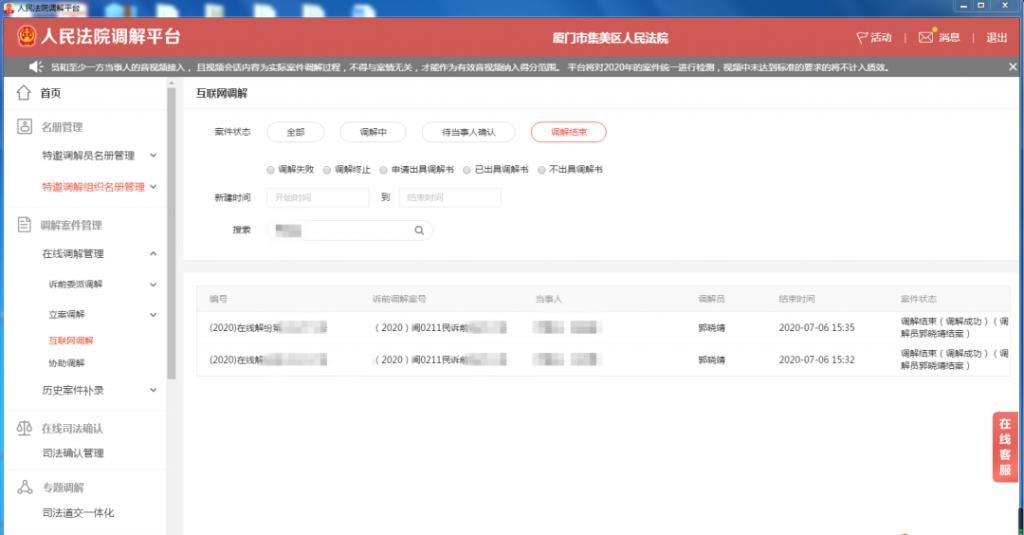Image resolution: width=1024 pixels, height=535 pixels.
Task: Click the 诉前调解案号 column header
Action: coord(399,299)
